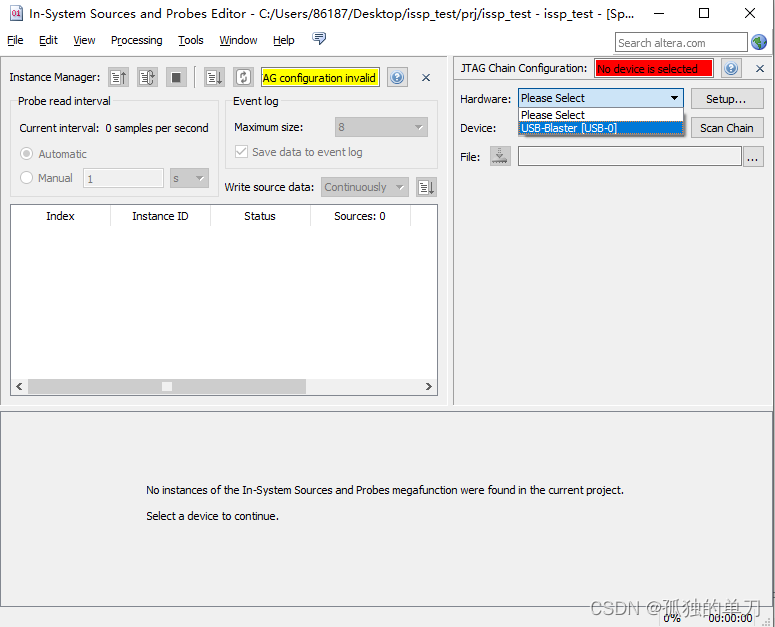The height and width of the screenshot is (627, 775).
Task: Maximize the editor window
Action: click(x=704, y=13)
